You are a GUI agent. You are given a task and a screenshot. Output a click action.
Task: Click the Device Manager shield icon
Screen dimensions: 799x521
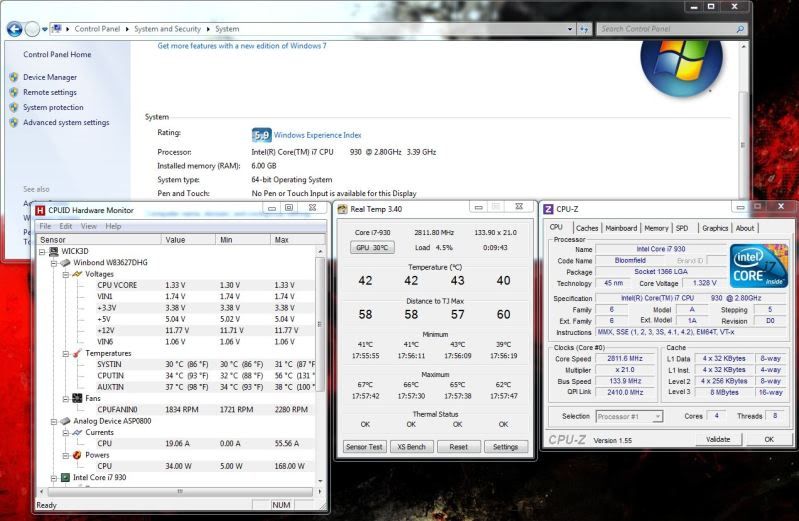[x=14, y=77]
